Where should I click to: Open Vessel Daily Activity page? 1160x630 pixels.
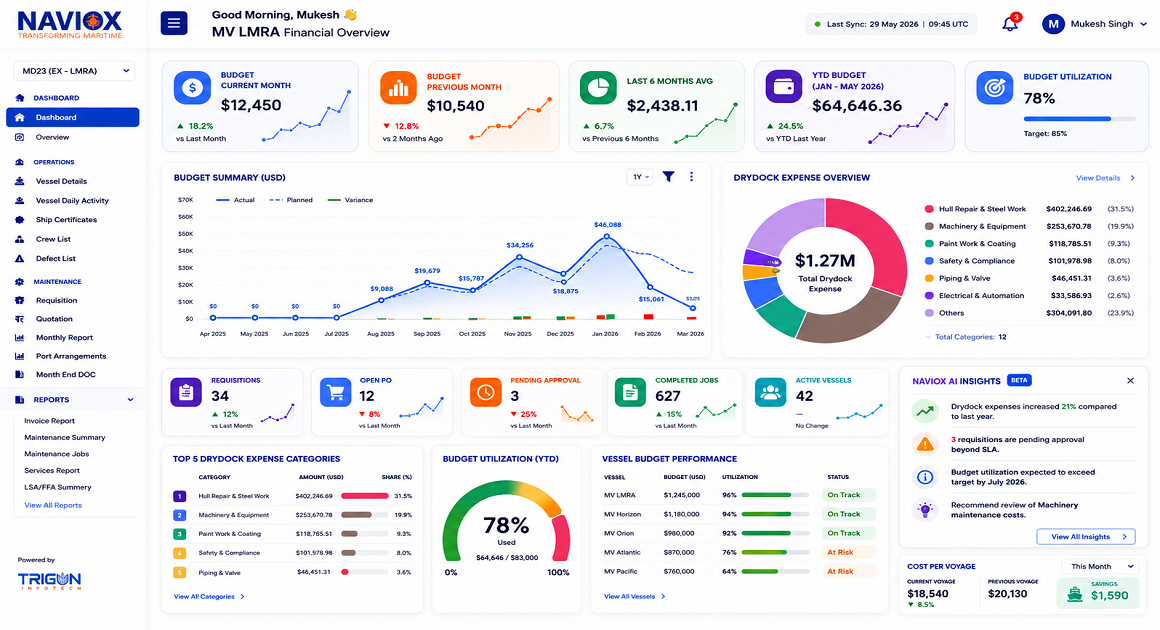point(72,200)
